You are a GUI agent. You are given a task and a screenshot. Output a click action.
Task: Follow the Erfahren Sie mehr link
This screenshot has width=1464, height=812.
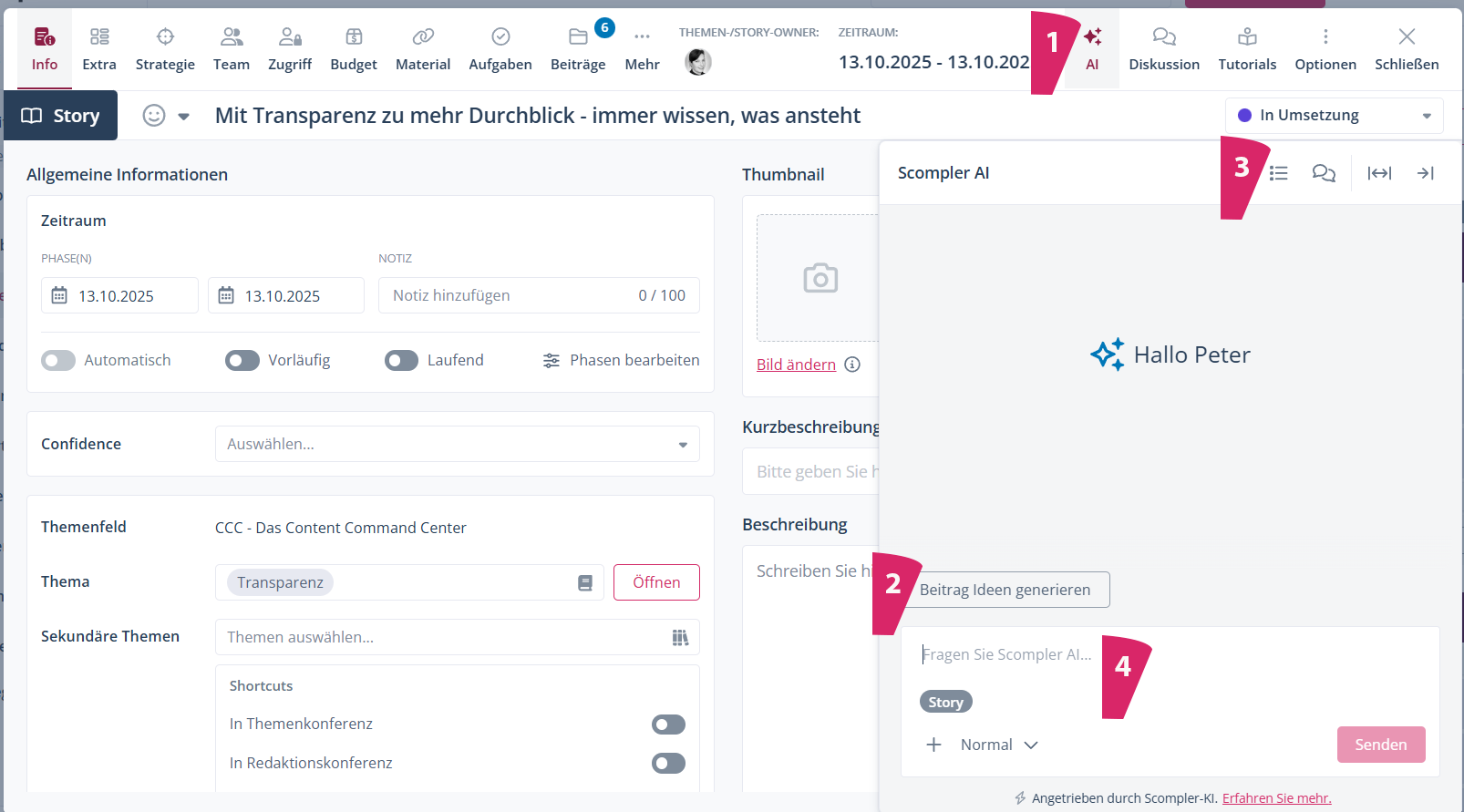[1276, 798]
